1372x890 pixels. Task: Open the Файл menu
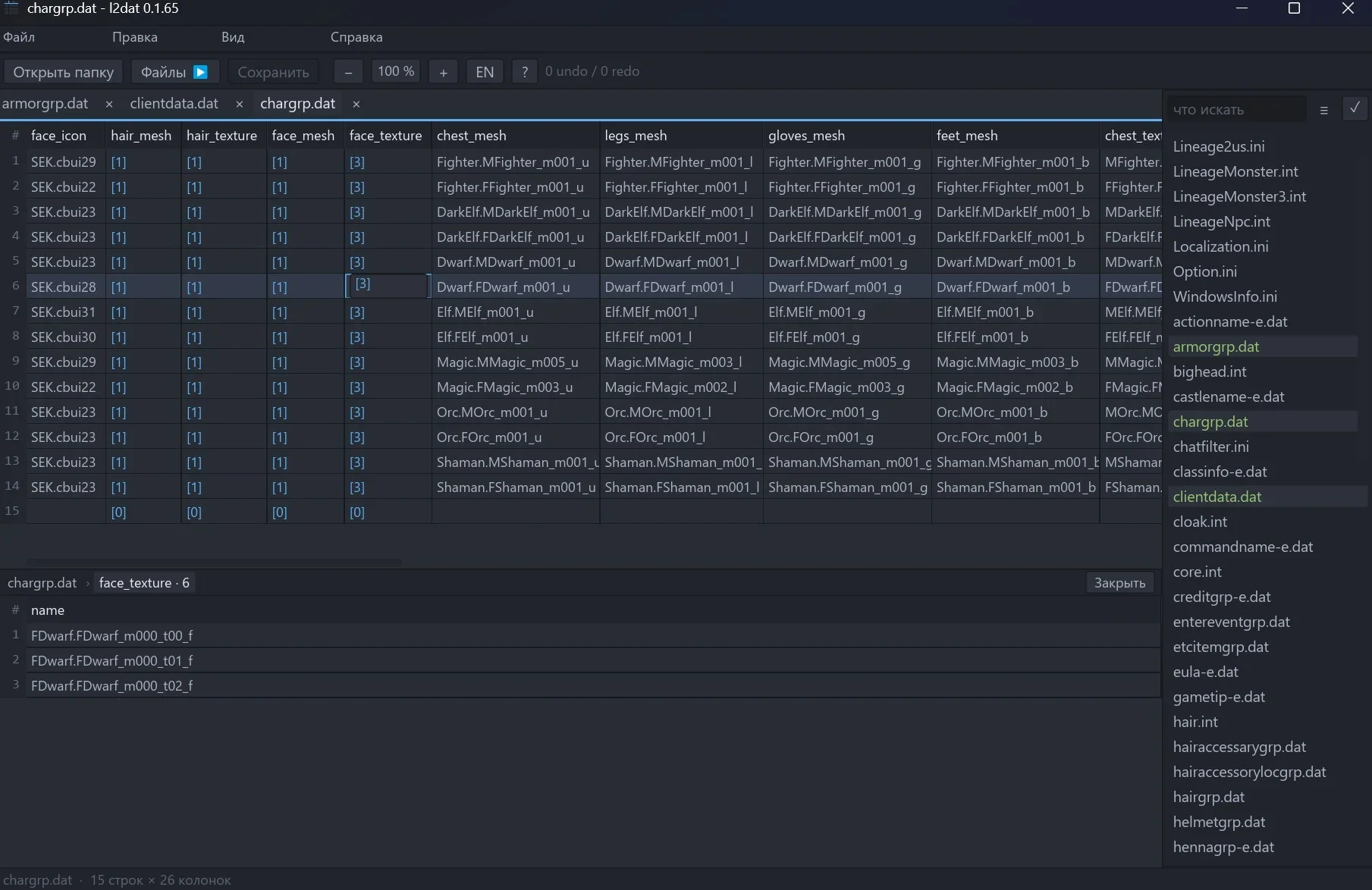tap(19, 37)
